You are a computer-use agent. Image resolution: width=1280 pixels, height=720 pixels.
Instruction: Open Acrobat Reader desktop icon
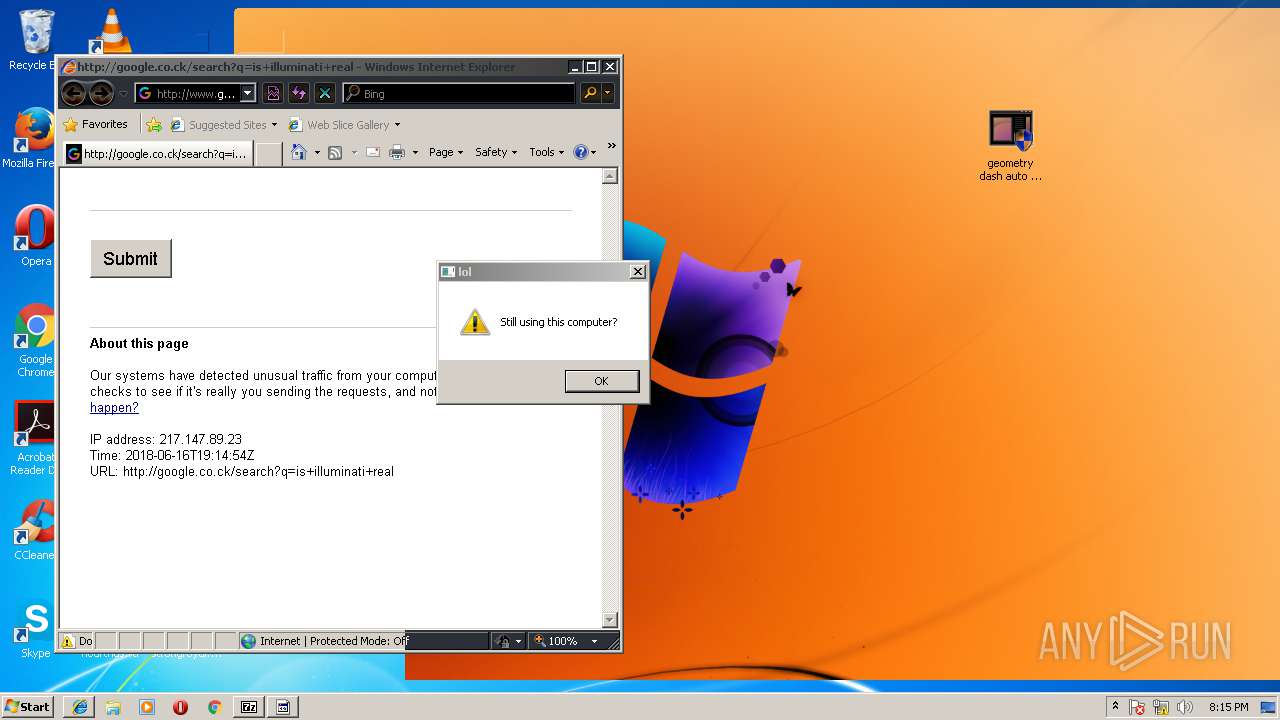[x=35, y=438]
